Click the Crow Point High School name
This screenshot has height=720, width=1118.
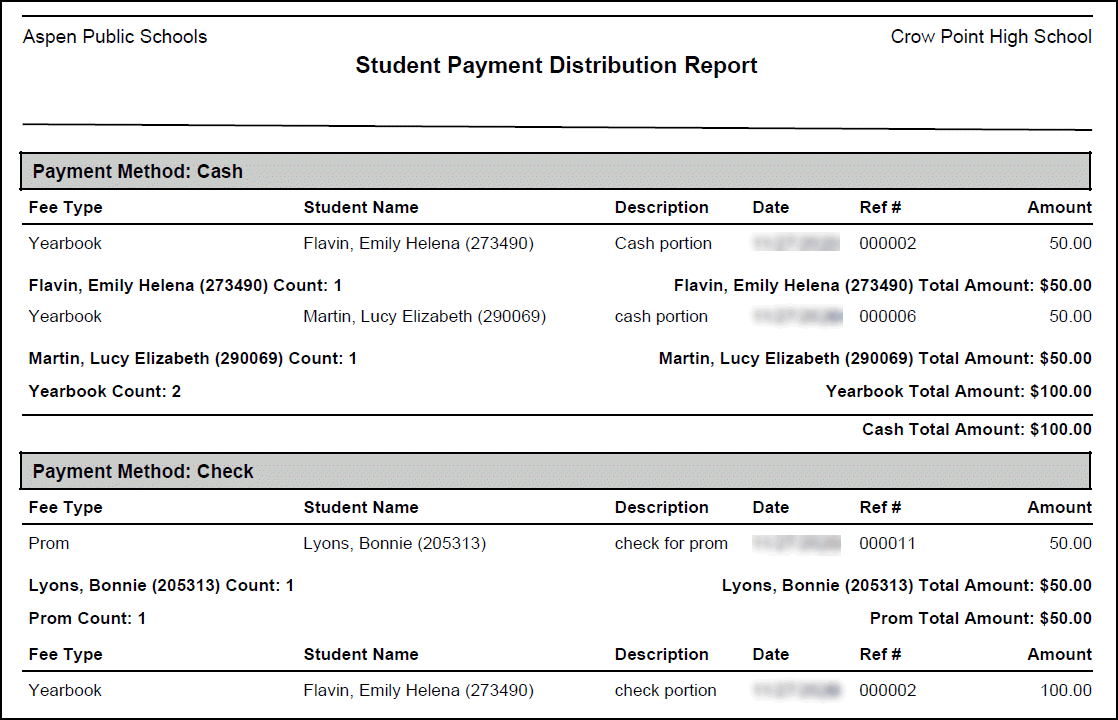[x=990, y=37]
